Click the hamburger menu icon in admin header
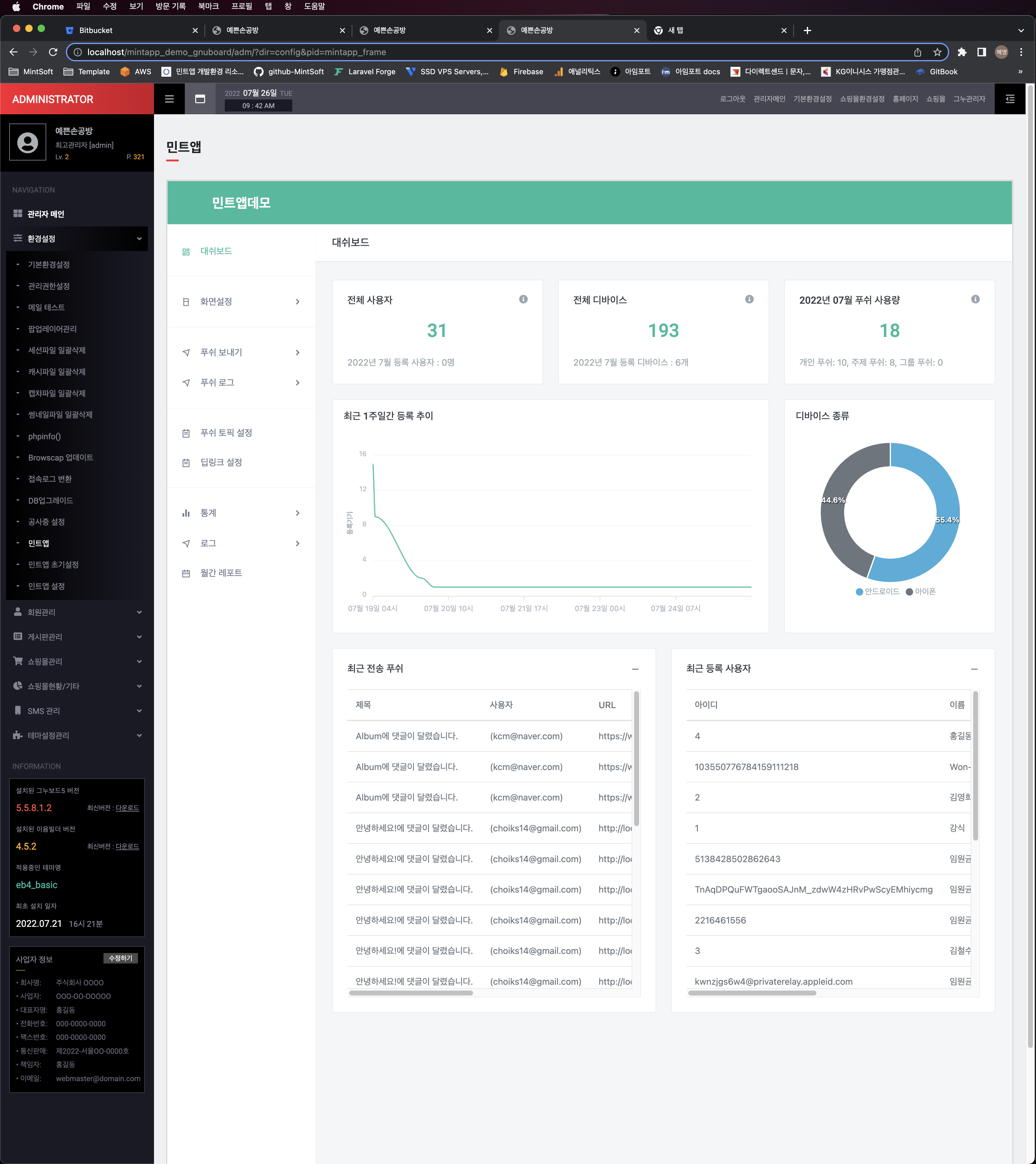The height and width of the screenshot is (1164, 1036). pyautogui.click(x=169, y=99)
